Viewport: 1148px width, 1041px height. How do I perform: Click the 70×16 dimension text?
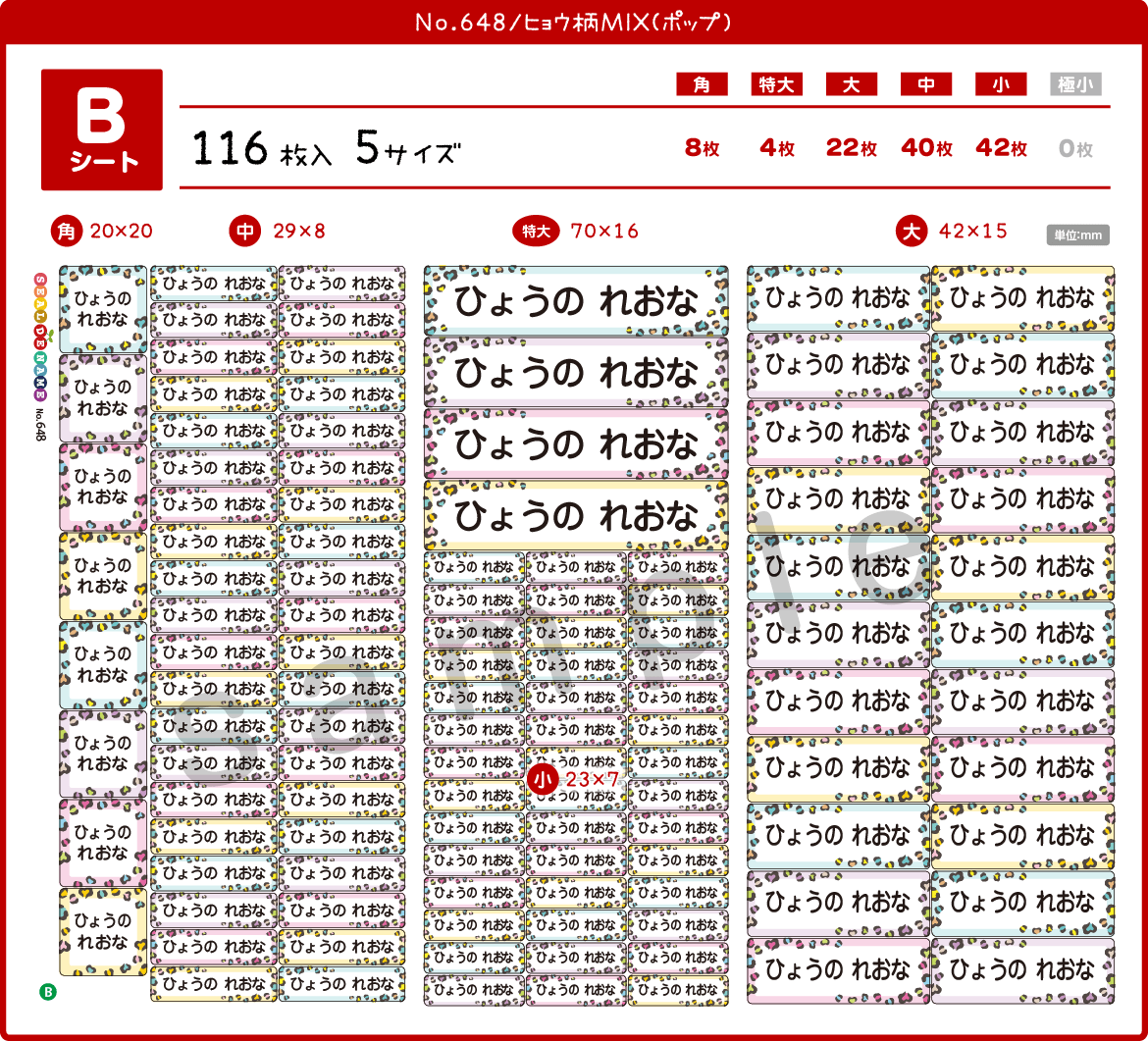[604, 232]
